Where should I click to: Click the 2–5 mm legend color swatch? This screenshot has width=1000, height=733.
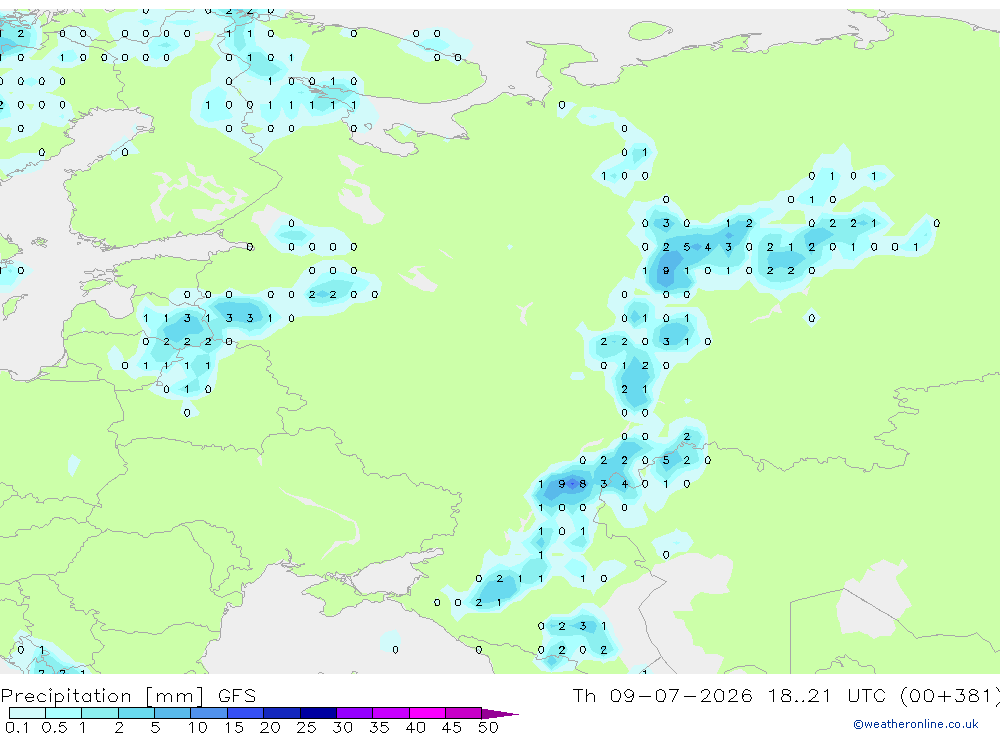tap(136, 713)
